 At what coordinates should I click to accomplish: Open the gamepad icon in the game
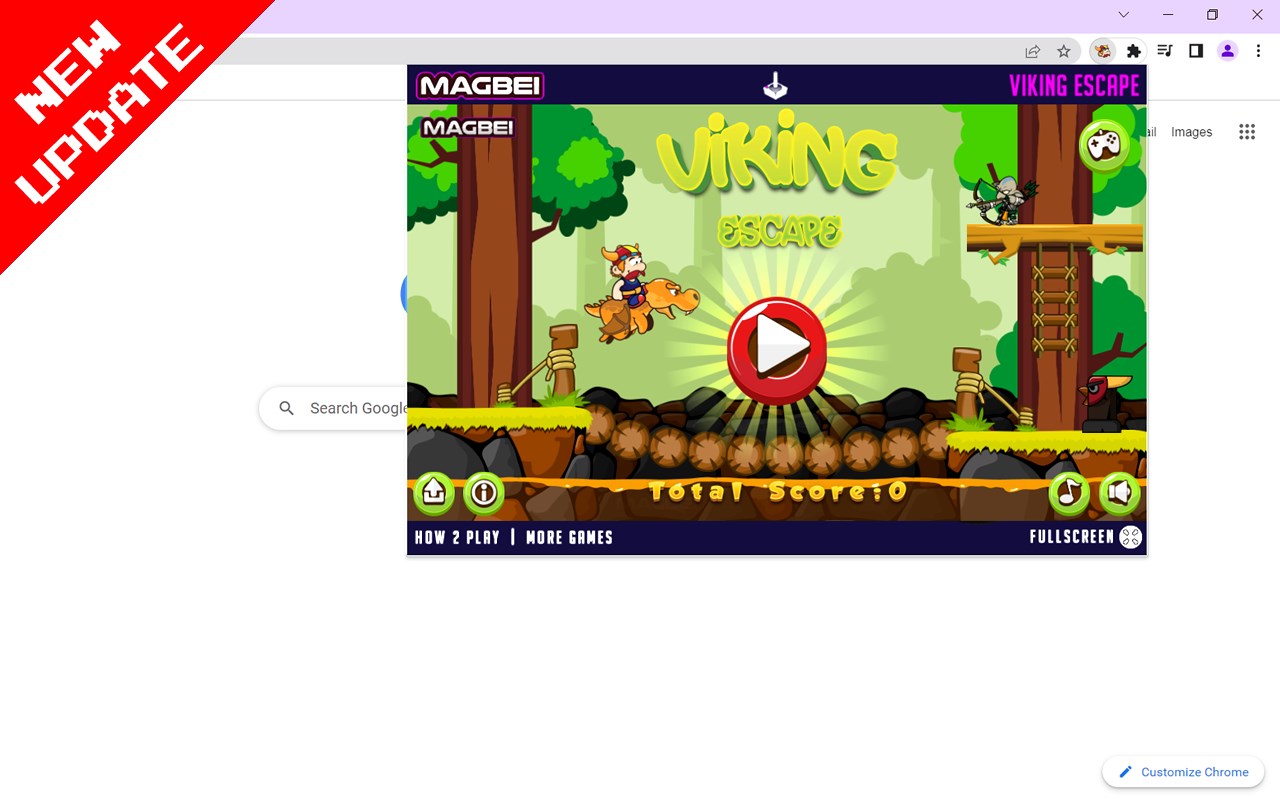click(1103, 146)
